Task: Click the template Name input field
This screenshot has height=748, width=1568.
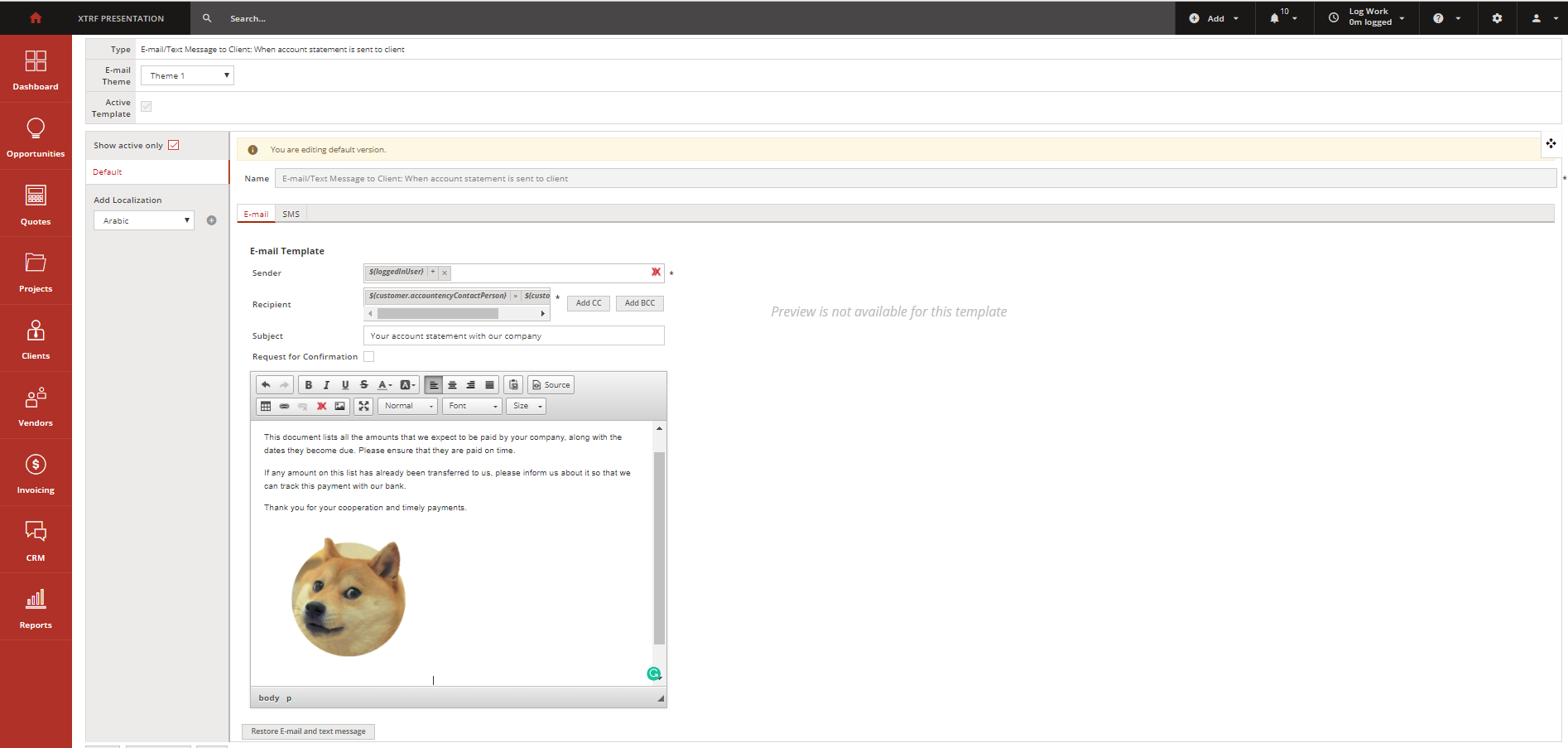Action: (916, 178)
